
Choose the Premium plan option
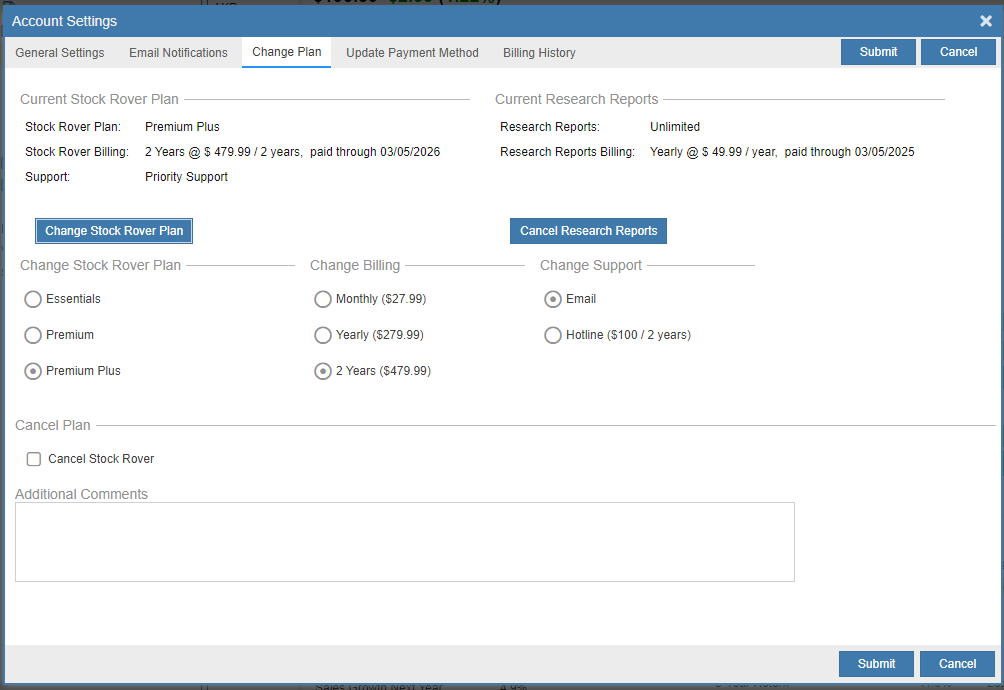point(33,335)
